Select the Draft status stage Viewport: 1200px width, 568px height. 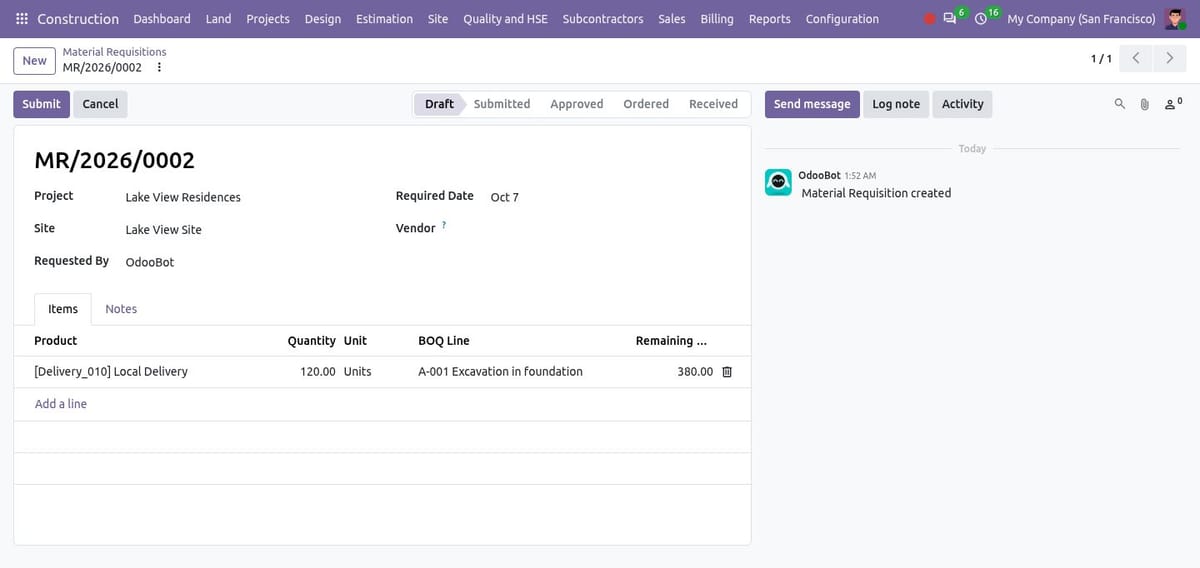point(439,104)
